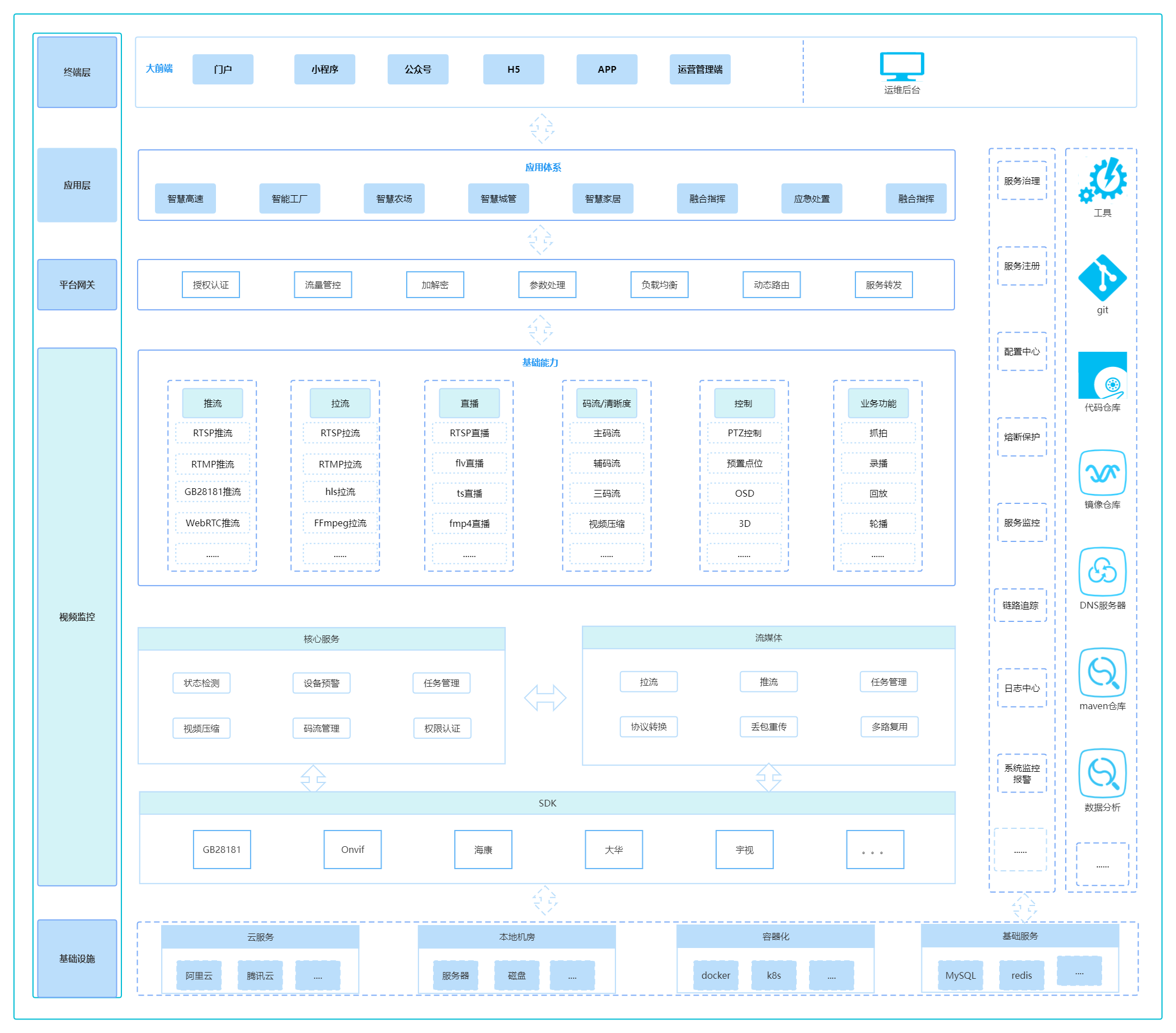Screen dimensions: 1176x1033
Task: Select the 熔断保护 service box
Action: point(1022,437)
